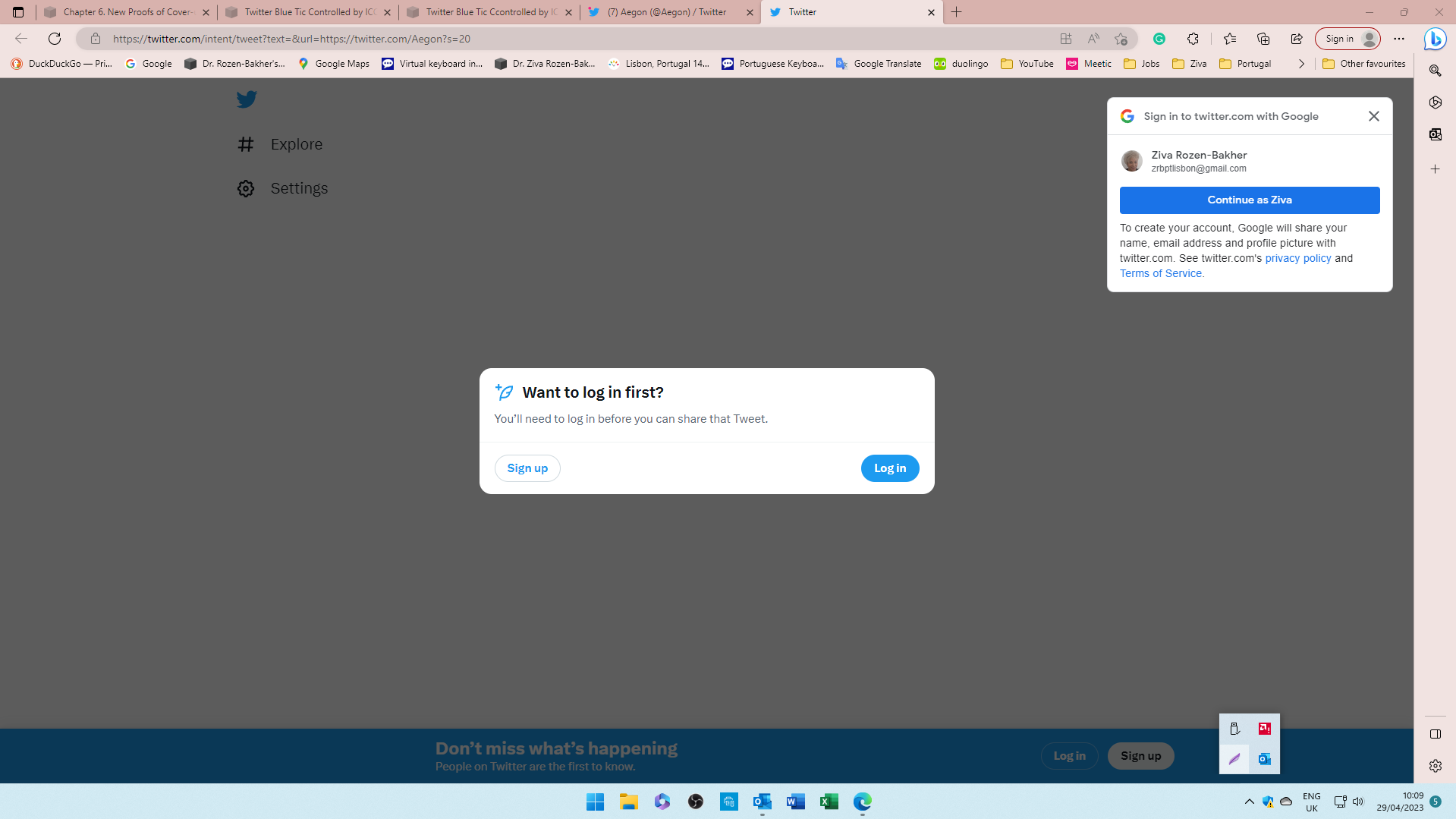This screenshot has height=819, width=1456.
Task: Open the Grammarly extension icon
Action: pyautogui.click(x=1159, y=39)
